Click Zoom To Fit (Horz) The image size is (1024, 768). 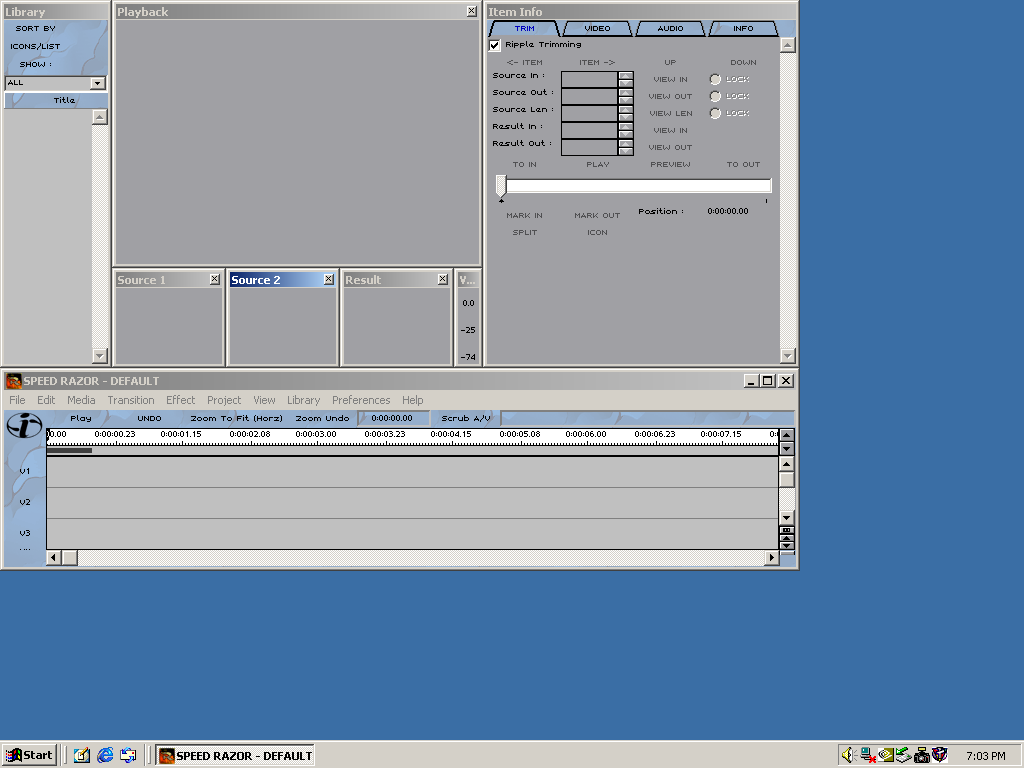click(236, 418)
